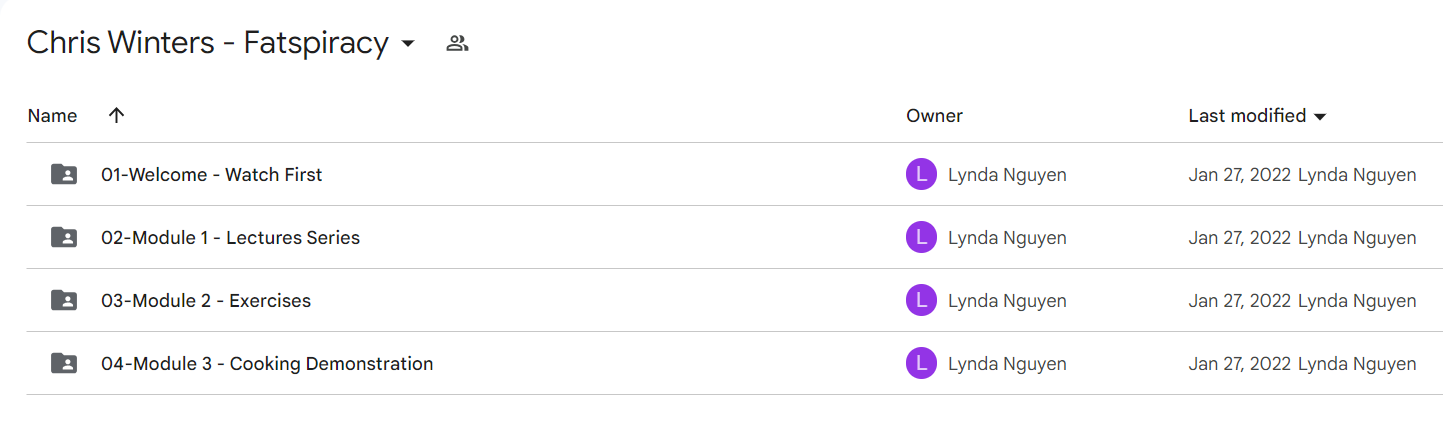
Task: Open the shared folder people icon
Action: [457, 43]
